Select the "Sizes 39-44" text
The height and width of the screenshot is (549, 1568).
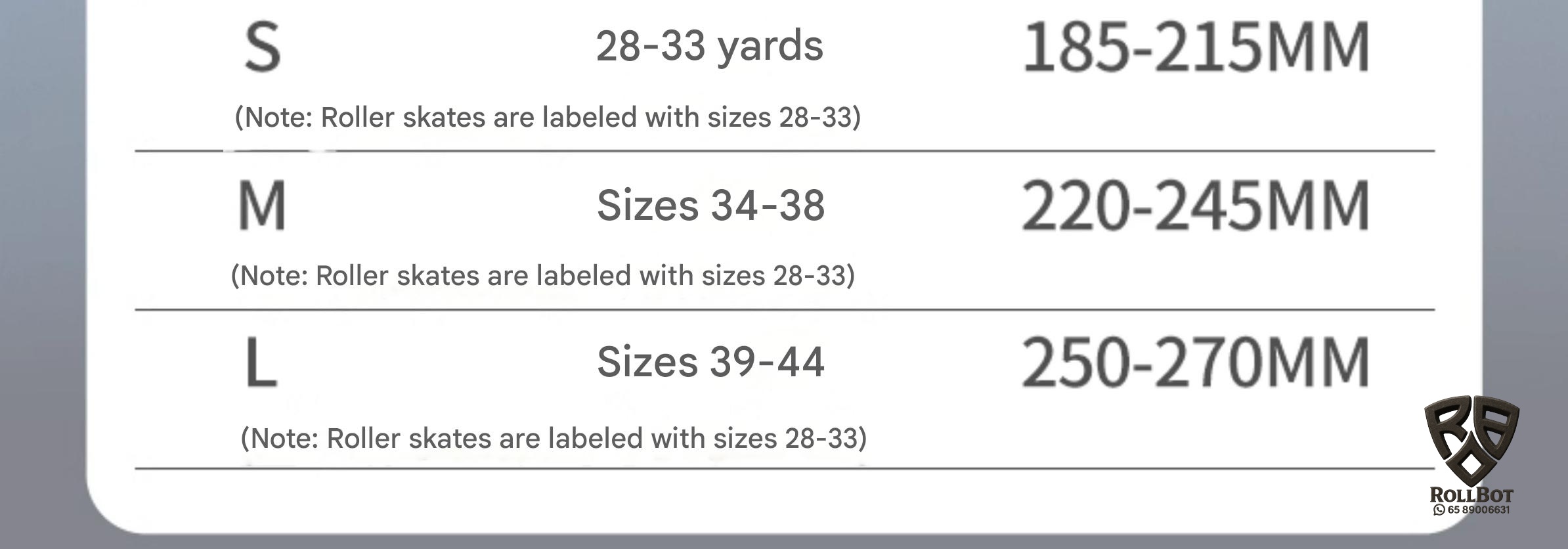click(x=710, y=362)
